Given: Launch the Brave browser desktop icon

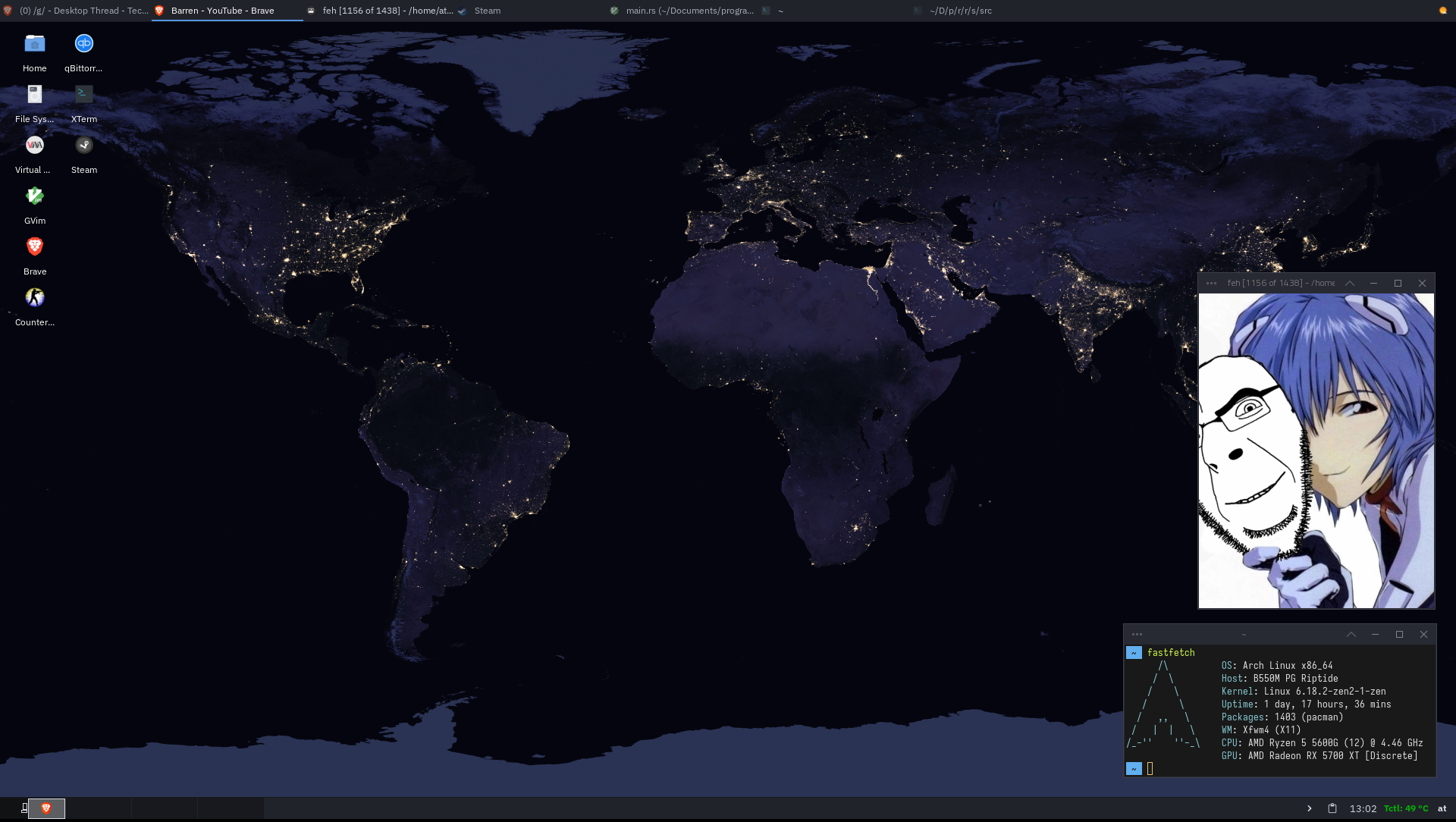Looking at the screenshot, I should [x=34, y=247].
